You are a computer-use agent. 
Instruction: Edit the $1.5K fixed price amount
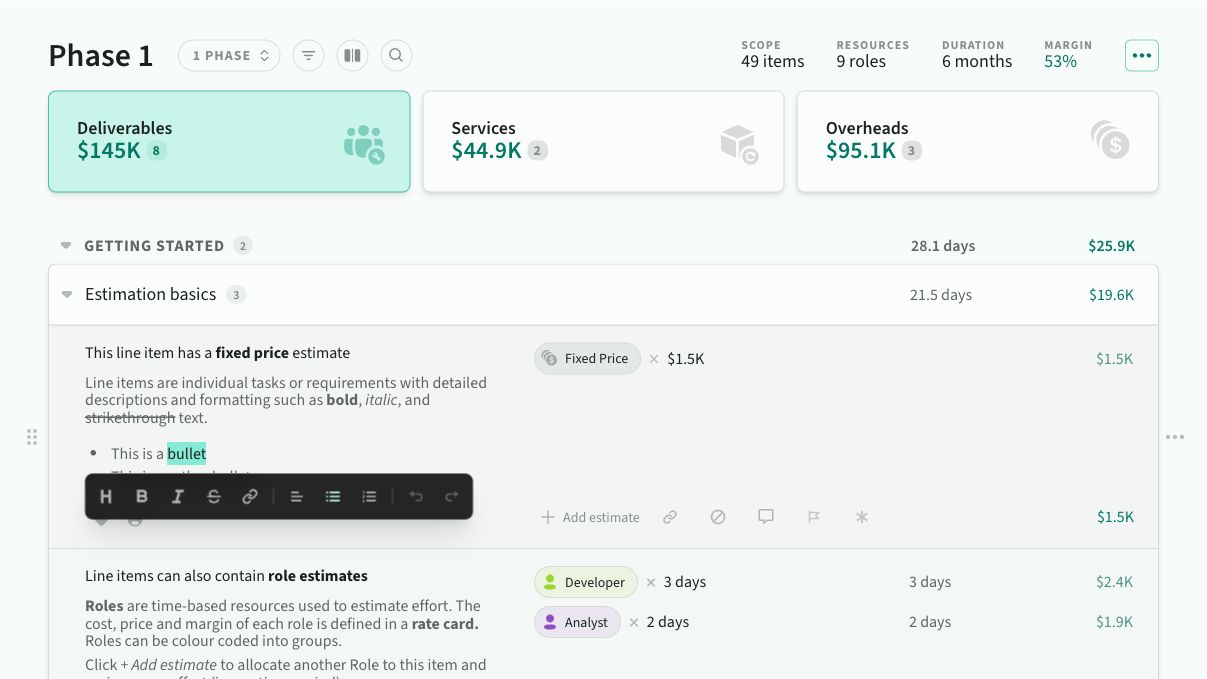point(686,359)
